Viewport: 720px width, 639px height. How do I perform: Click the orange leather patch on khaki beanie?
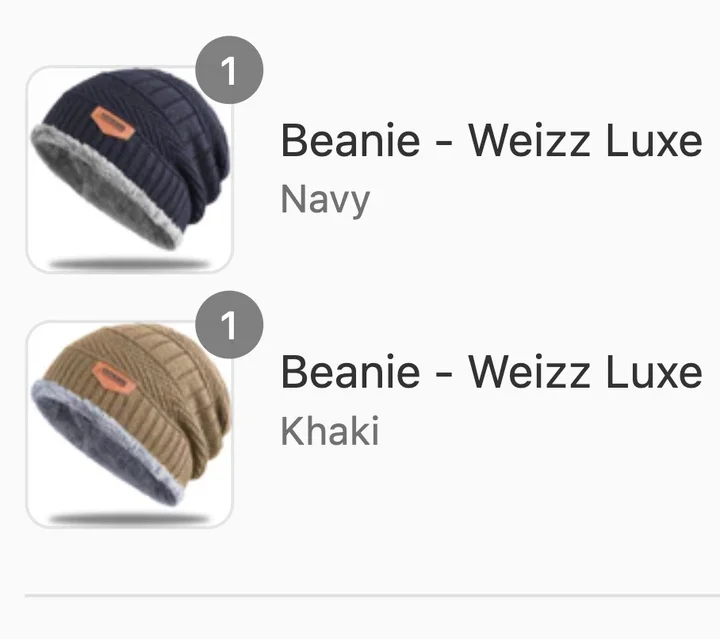114,378
